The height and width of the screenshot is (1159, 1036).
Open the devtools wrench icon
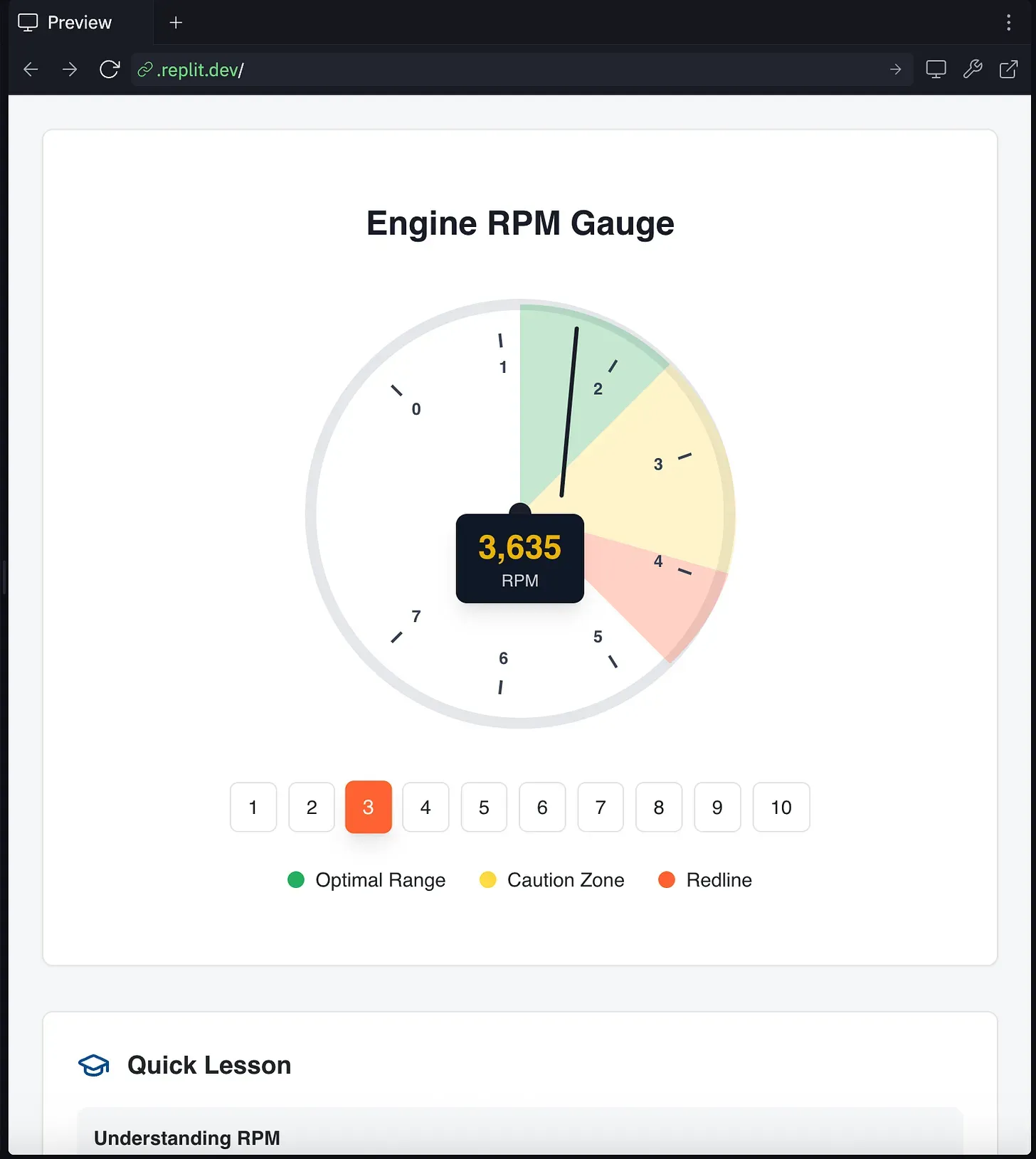click(972, 70)
